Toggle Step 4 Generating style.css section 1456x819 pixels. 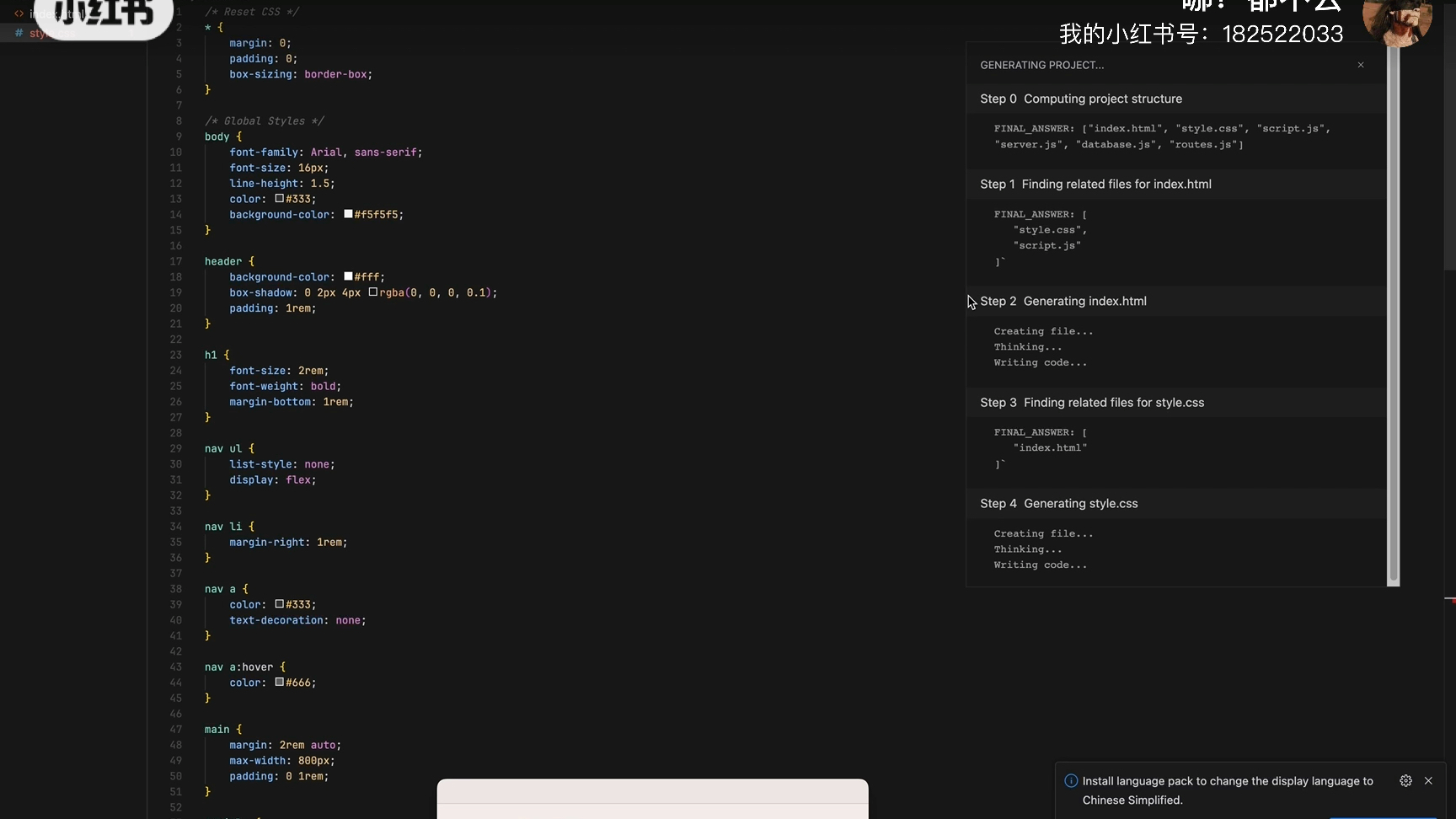(1059, 504)
